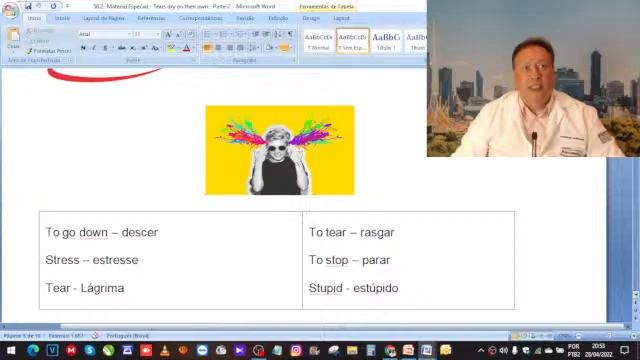Save the document from quick access toolbar
This screenshot has height=360, width=640.
[28, 6]
